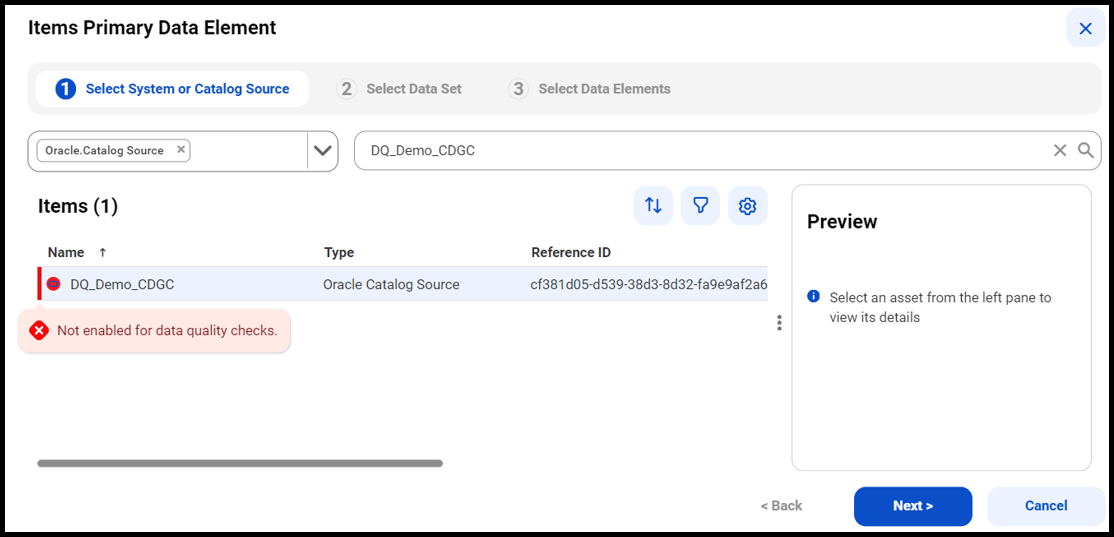This screenshot has width=1114, height=537.
Task: Click the blue info icon in Preview
Action: tap(814, 296)
